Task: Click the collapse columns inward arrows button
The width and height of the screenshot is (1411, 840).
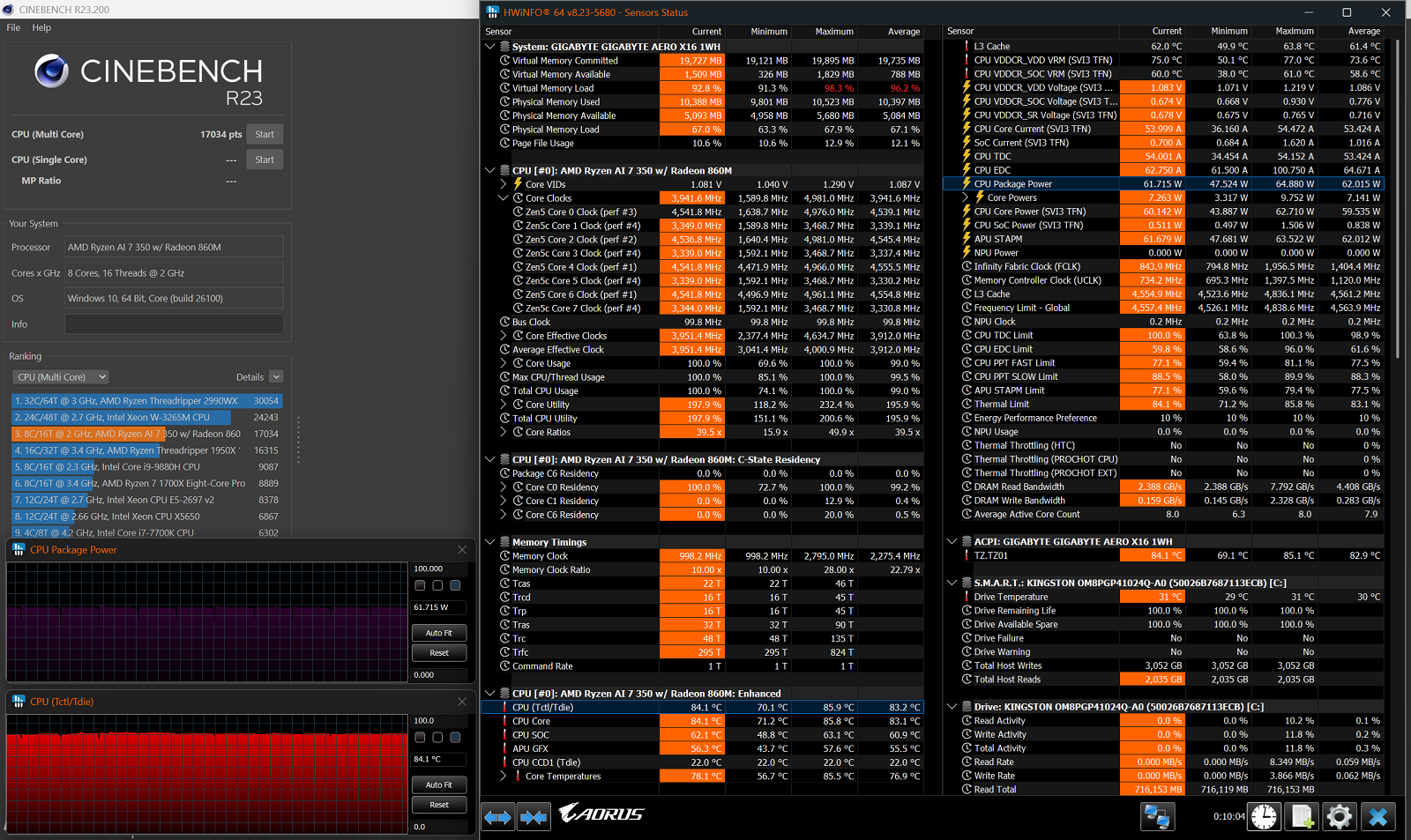Action: pyautogui.click(x=534, y=817)
